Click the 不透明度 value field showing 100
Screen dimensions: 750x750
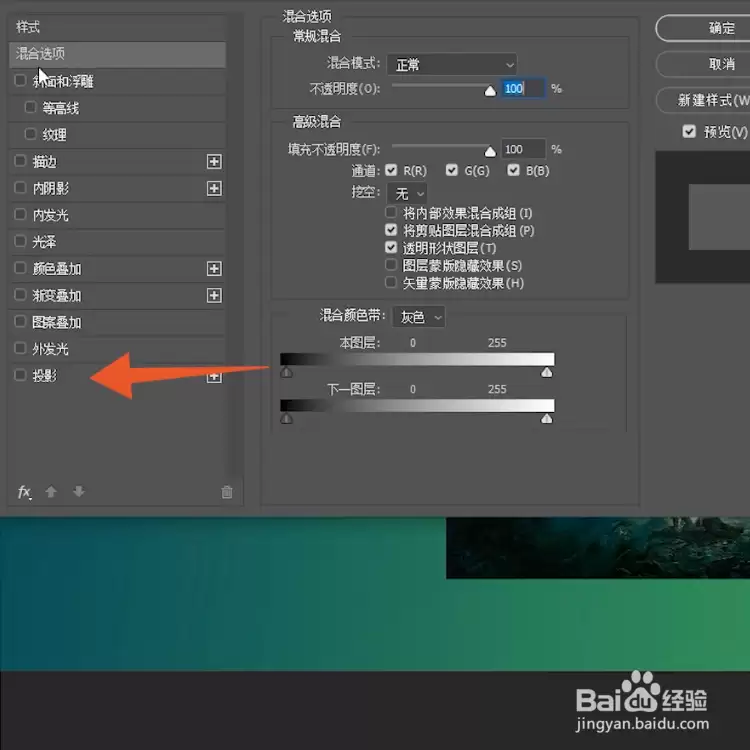click(x=523, y=88)
